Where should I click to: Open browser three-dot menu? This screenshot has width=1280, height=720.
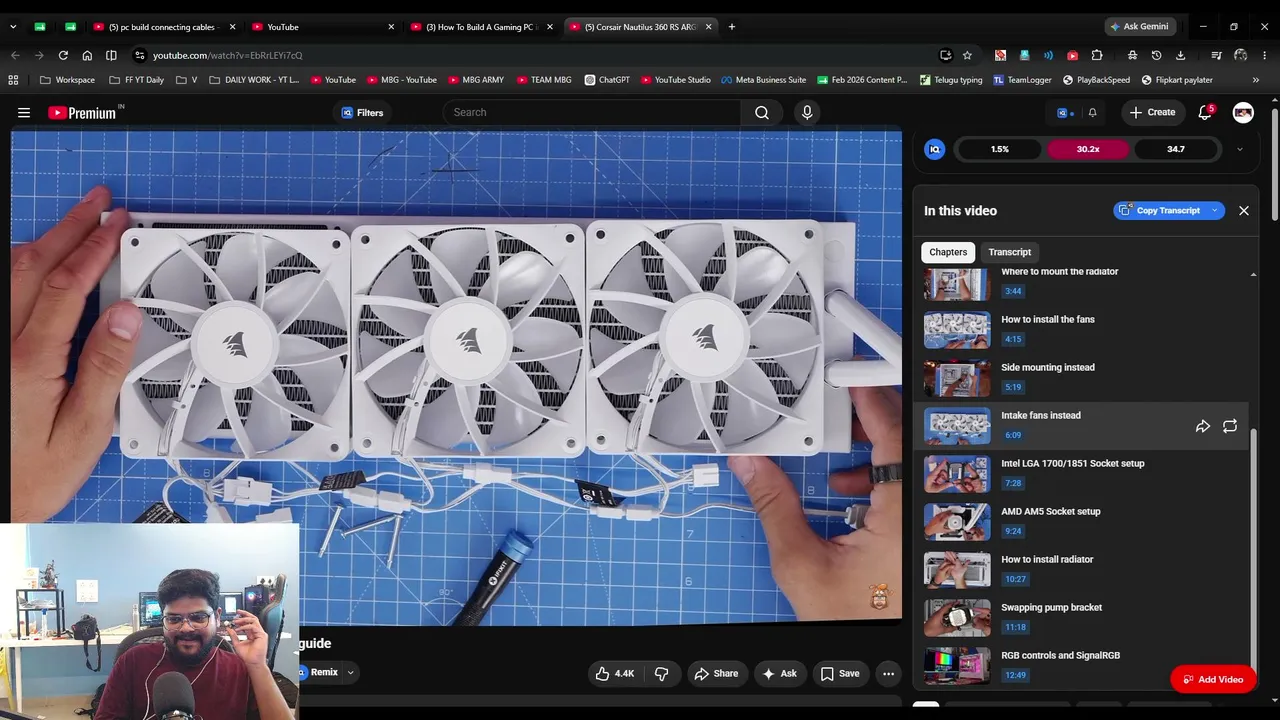1265,55
